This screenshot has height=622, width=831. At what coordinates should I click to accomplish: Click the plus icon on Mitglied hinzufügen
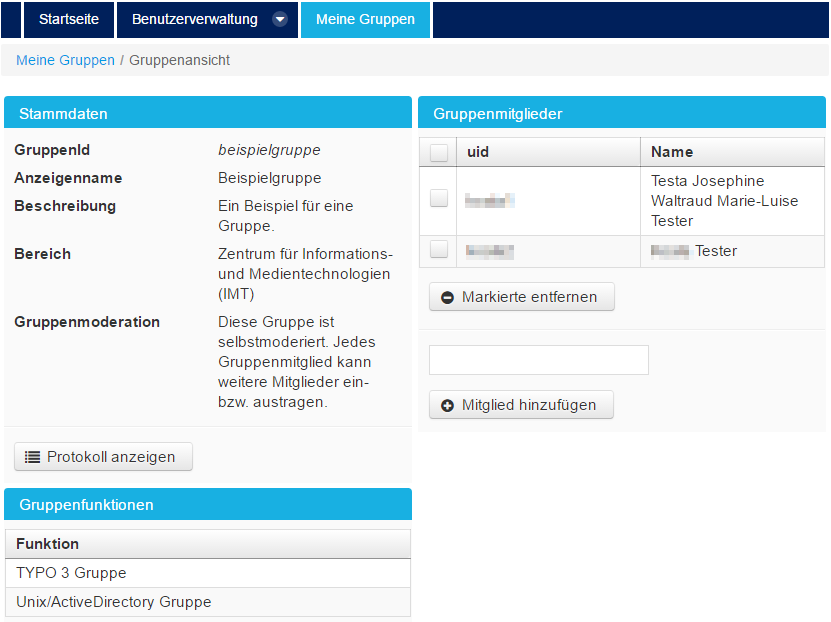(447, 405)
